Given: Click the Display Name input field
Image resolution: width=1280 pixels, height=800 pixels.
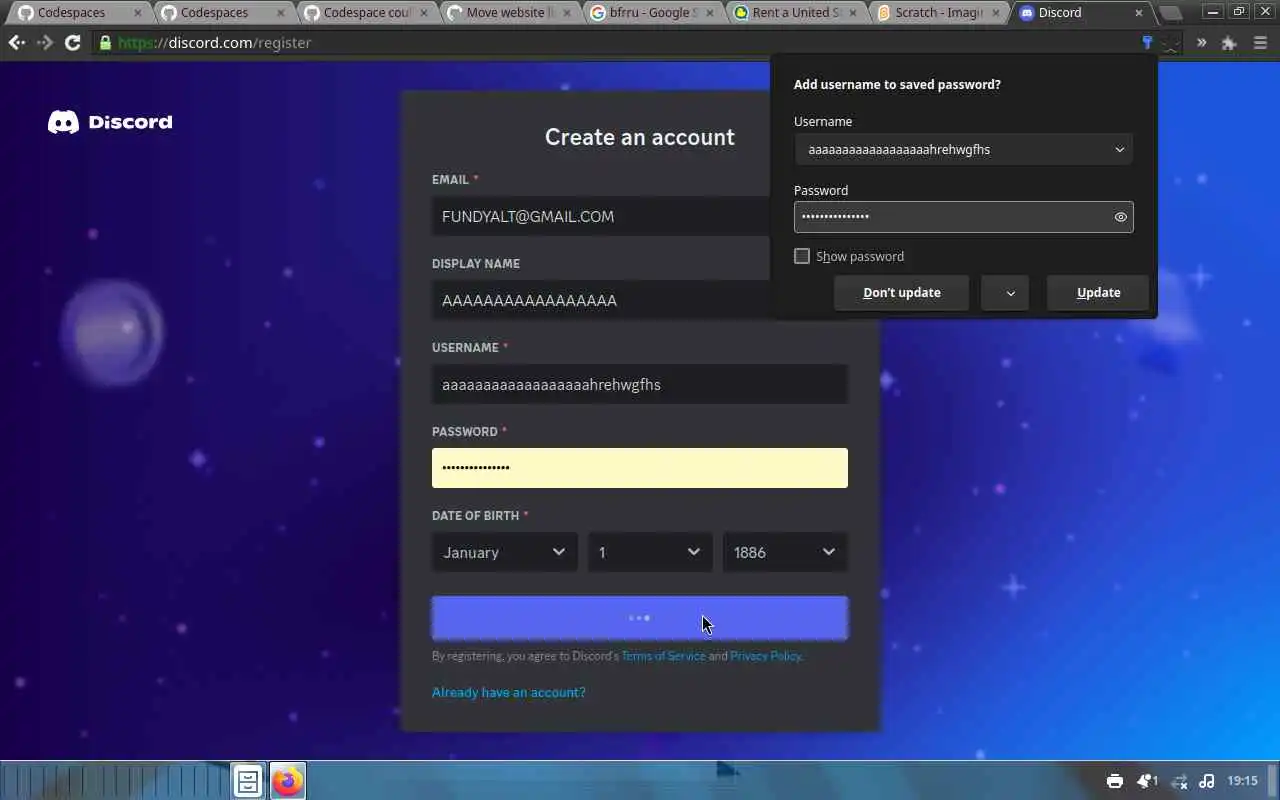Looking at the screenshot, I should (x=601, y=300).
